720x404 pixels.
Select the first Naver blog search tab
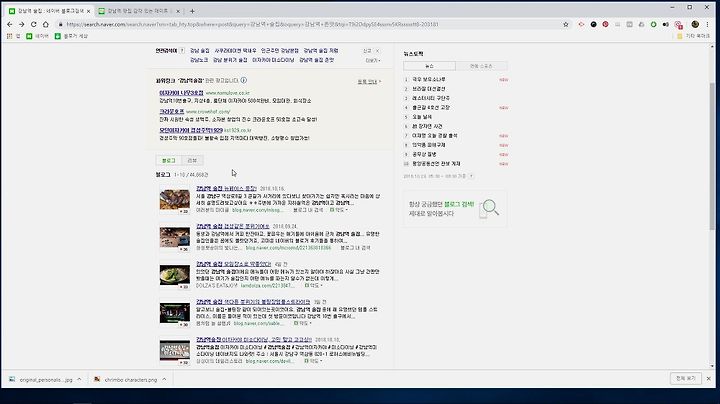pyautogui.click(x=50, y=11)
